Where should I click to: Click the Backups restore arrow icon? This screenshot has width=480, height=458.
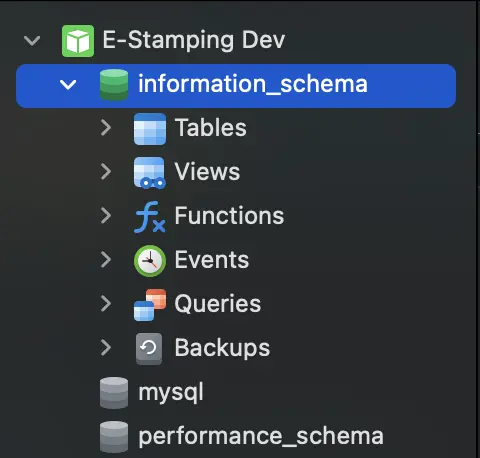click(x=149, y=349)
